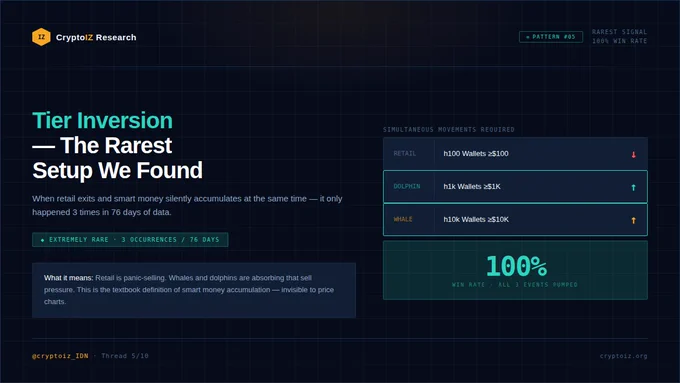
Task: Click the EXTREMELY RARE 3 OCCURRENCES badge
Action: [x=130, y=239]
